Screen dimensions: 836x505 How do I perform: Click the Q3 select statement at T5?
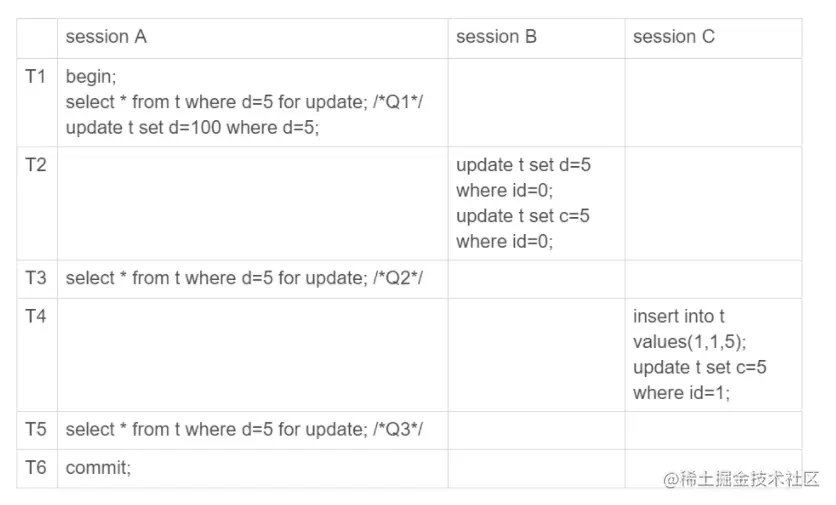[244, 429]
